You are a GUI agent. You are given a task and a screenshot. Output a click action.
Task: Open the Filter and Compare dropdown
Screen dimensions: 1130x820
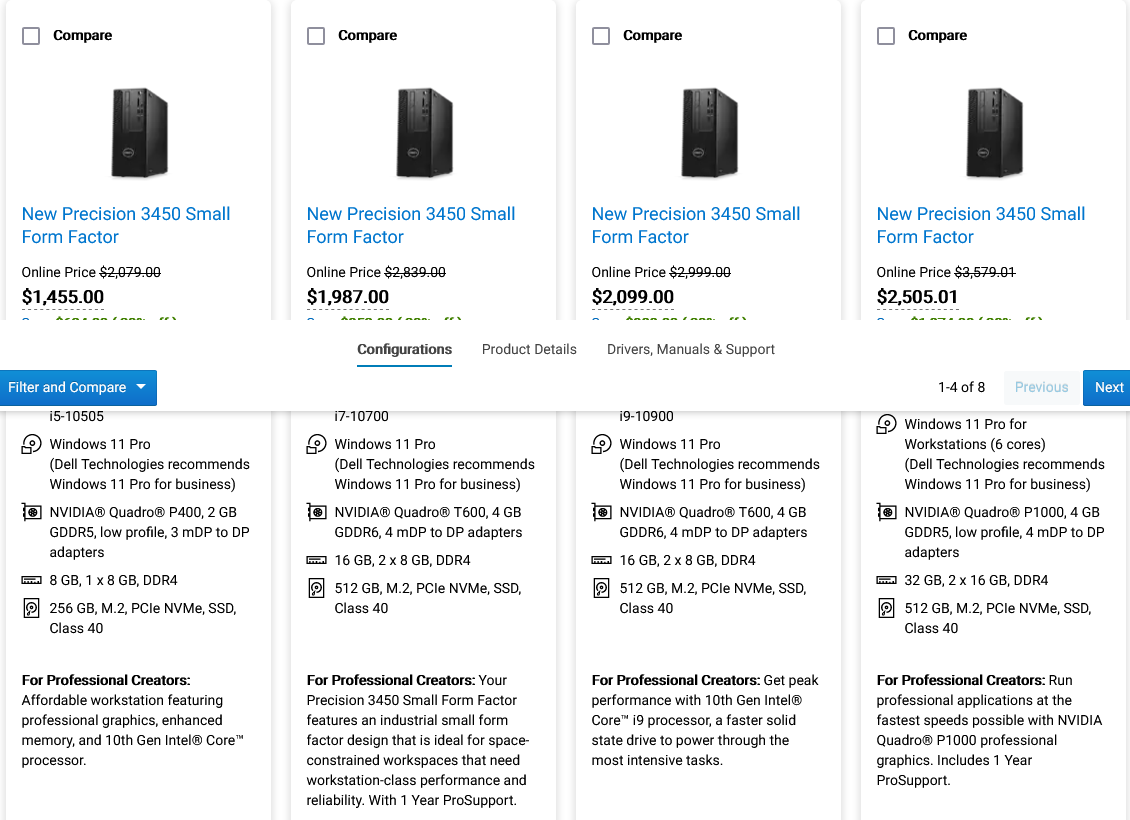[78, 388]
